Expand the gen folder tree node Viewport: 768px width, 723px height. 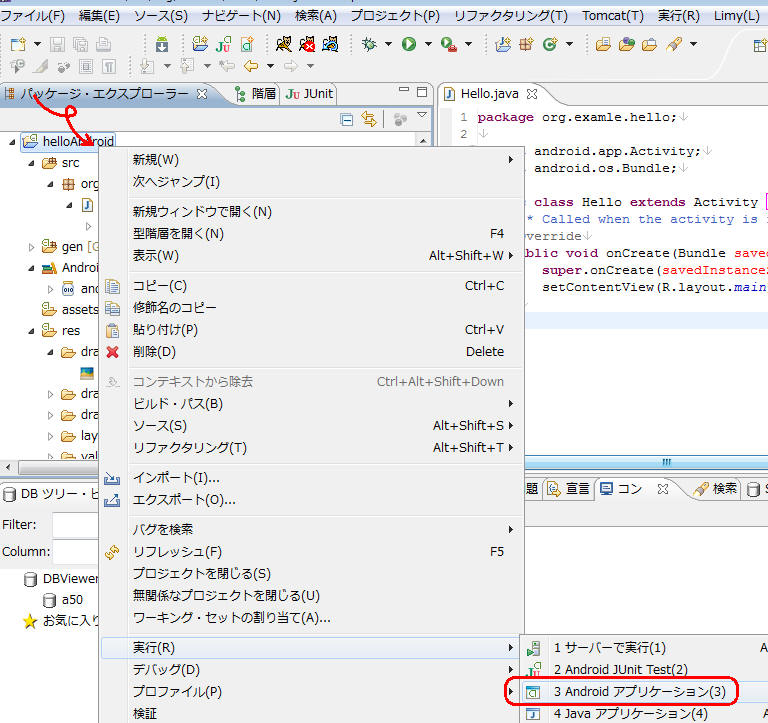click(31, 247)
